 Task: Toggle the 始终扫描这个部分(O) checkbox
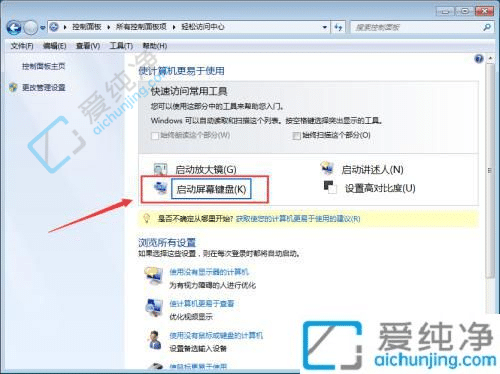tap(296, 136)
